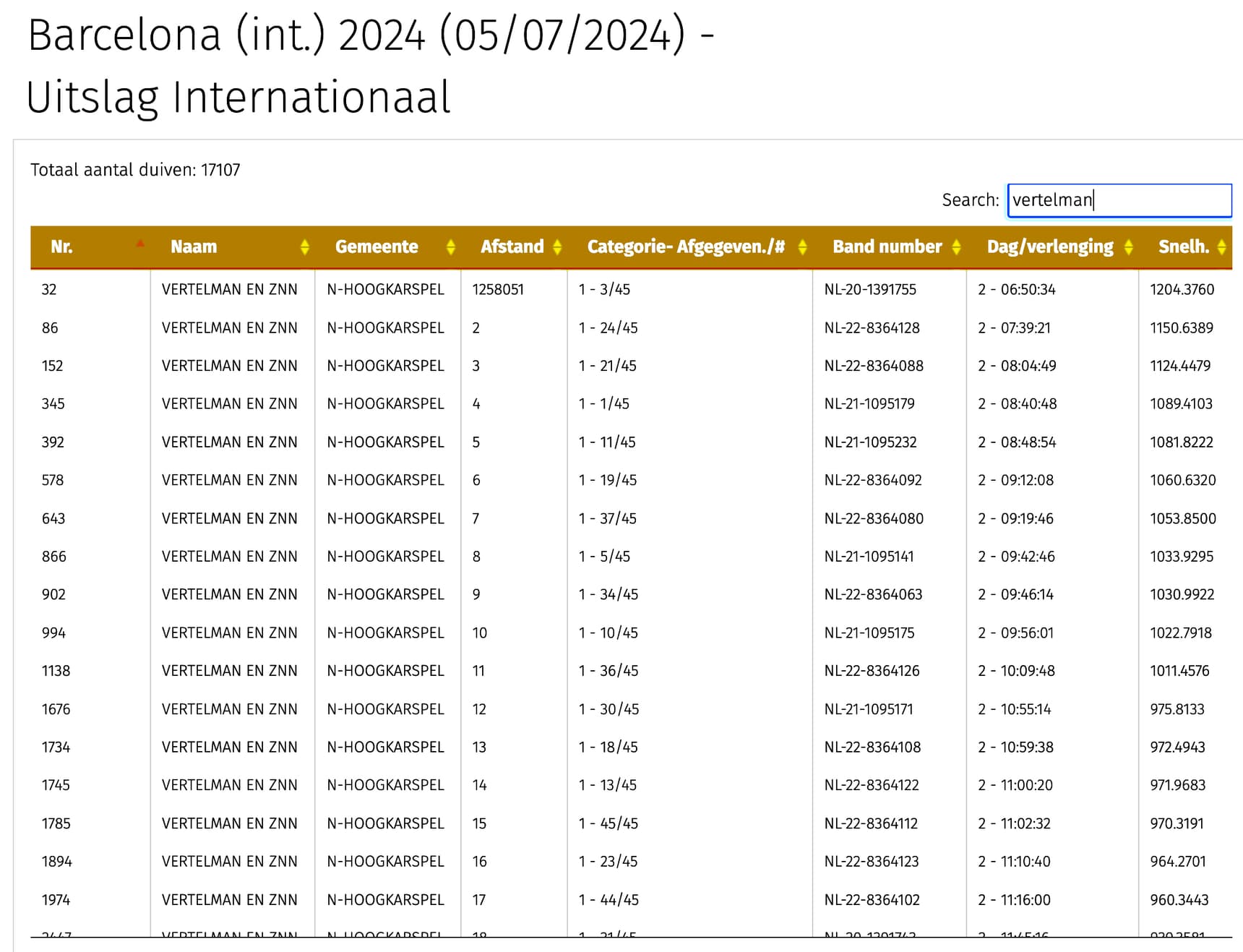Image resolution: width=1243 pixels, height=952 pixels.
Task: Sort table by Naam header text
Action: point(194,247)
